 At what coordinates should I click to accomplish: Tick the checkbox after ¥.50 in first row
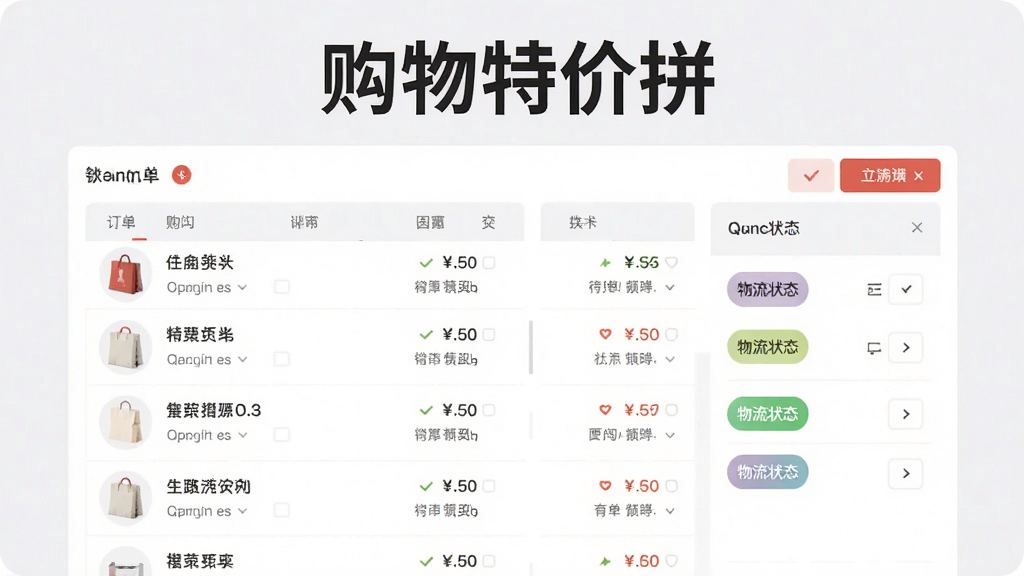(488, 263)
